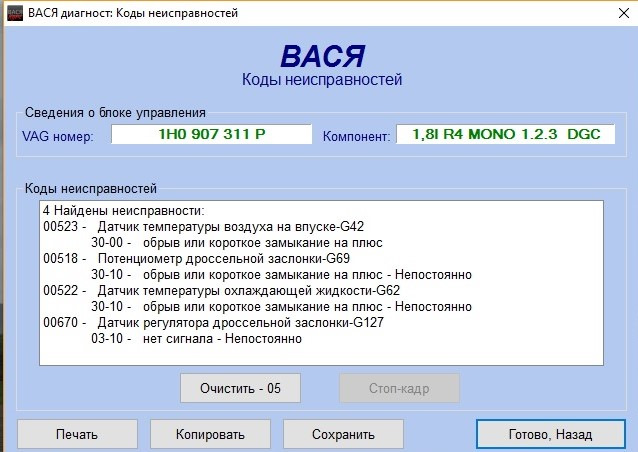Click the ВАСЯ logo heading
The height and width of the screenshot is (452, 638).
(322, 56)
